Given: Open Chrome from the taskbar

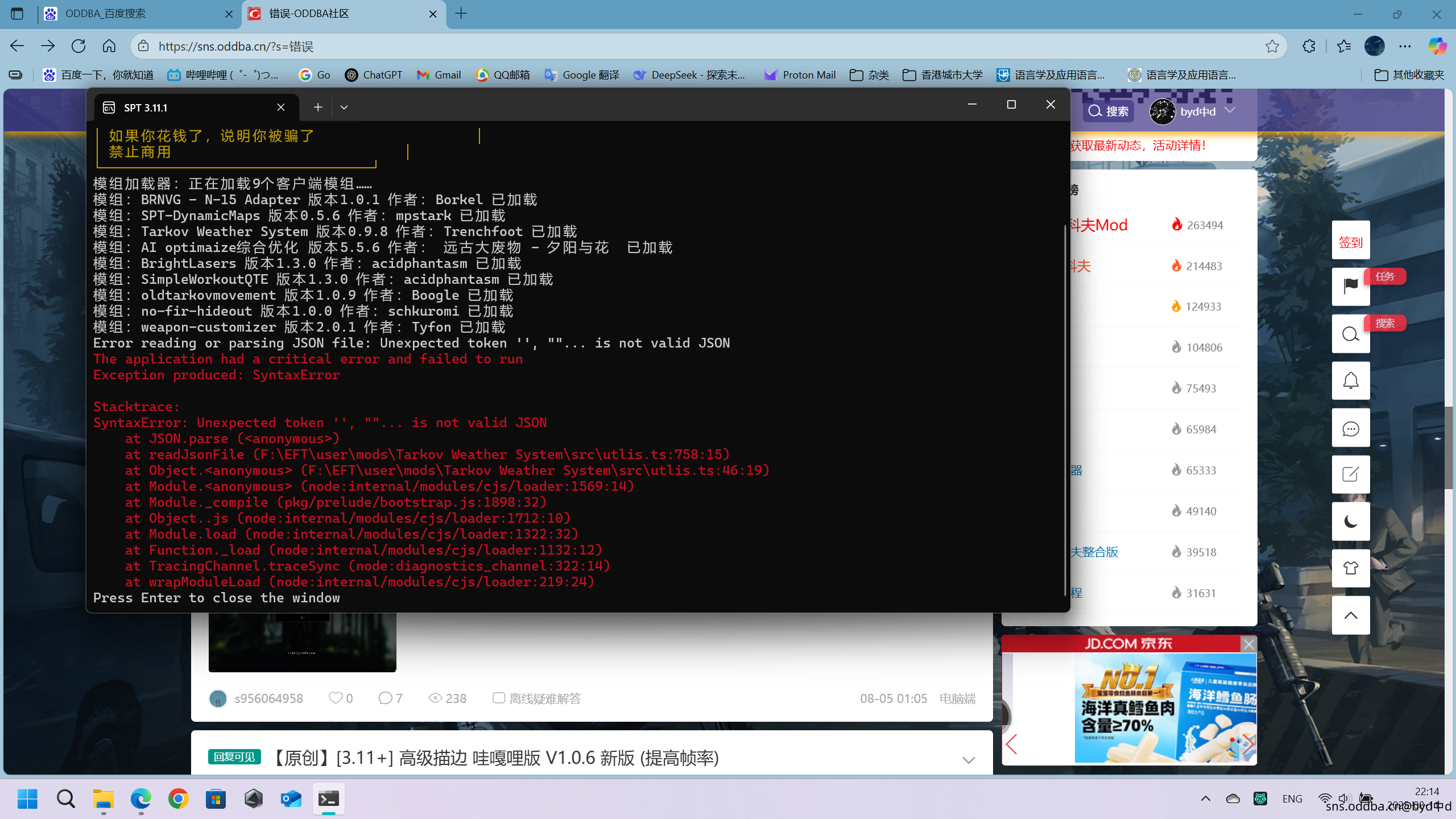Looking at the screenshot, I should [178, 799].
